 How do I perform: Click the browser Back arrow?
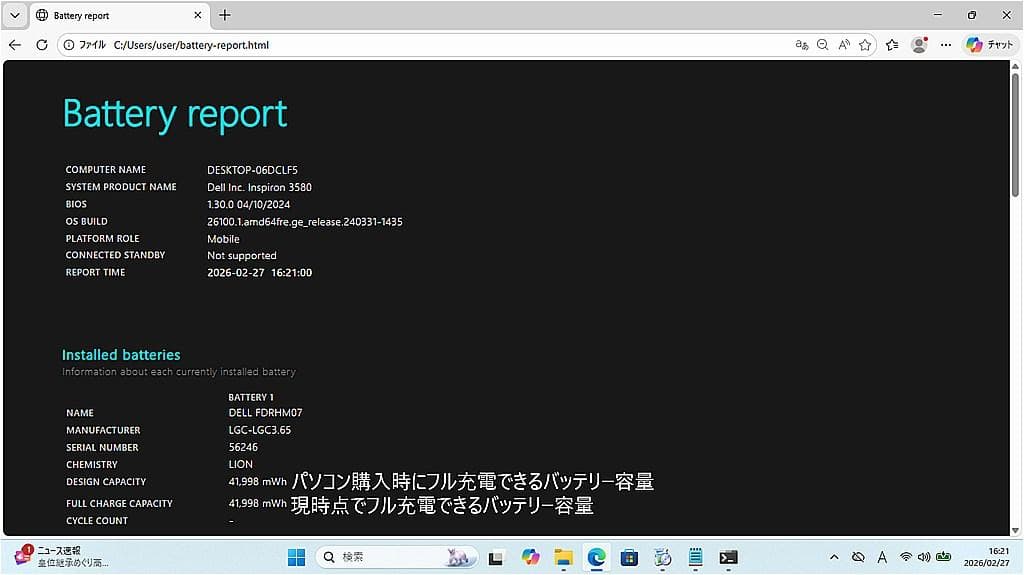[14, 45]
